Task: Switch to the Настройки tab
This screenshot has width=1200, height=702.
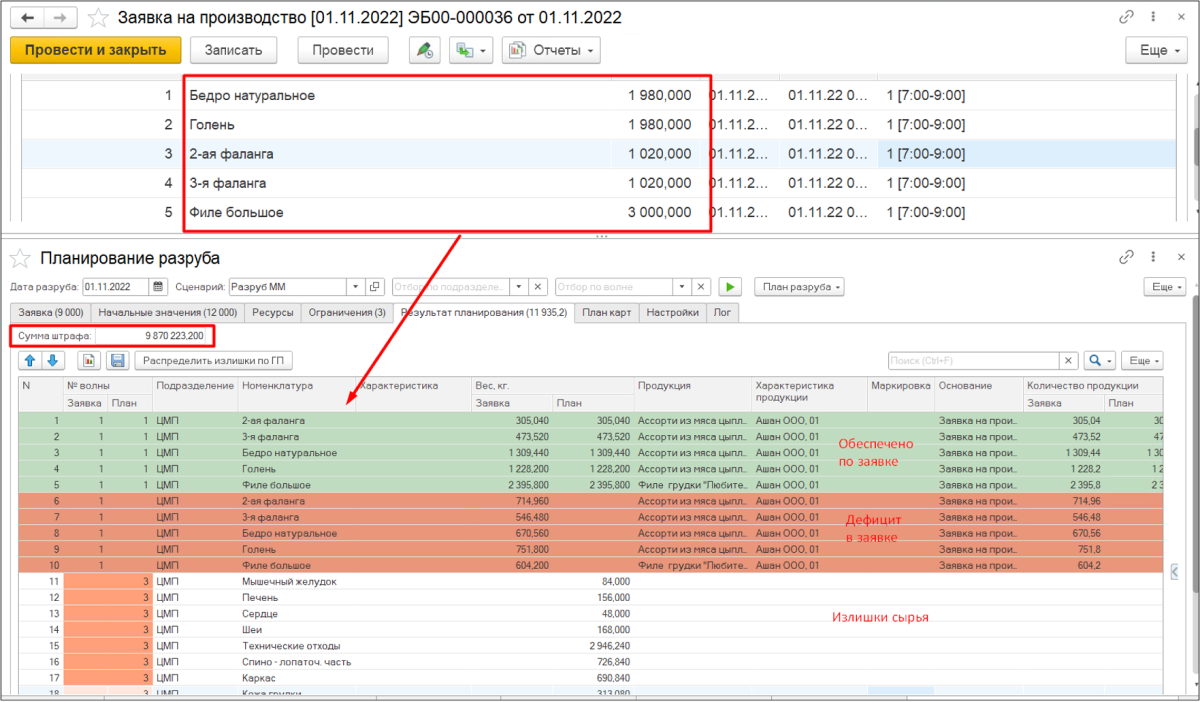Action: (x=672, y=313)
